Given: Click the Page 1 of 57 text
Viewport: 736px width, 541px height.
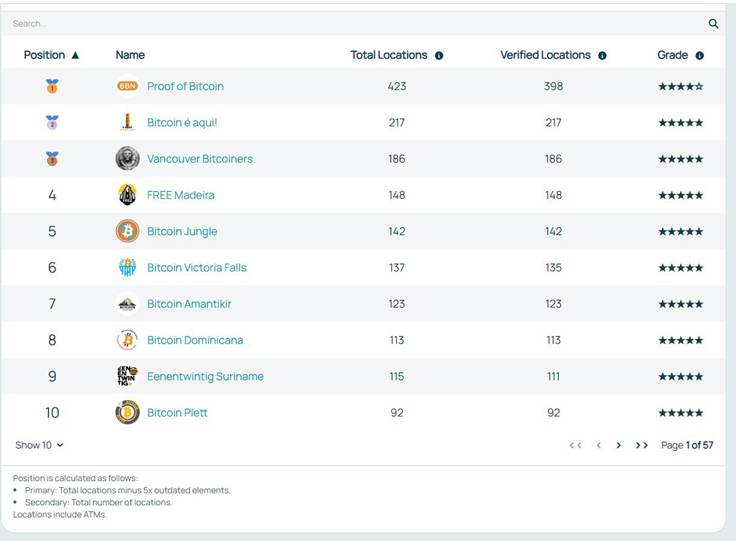Looking at the screenshot, I should coord(687,445).
